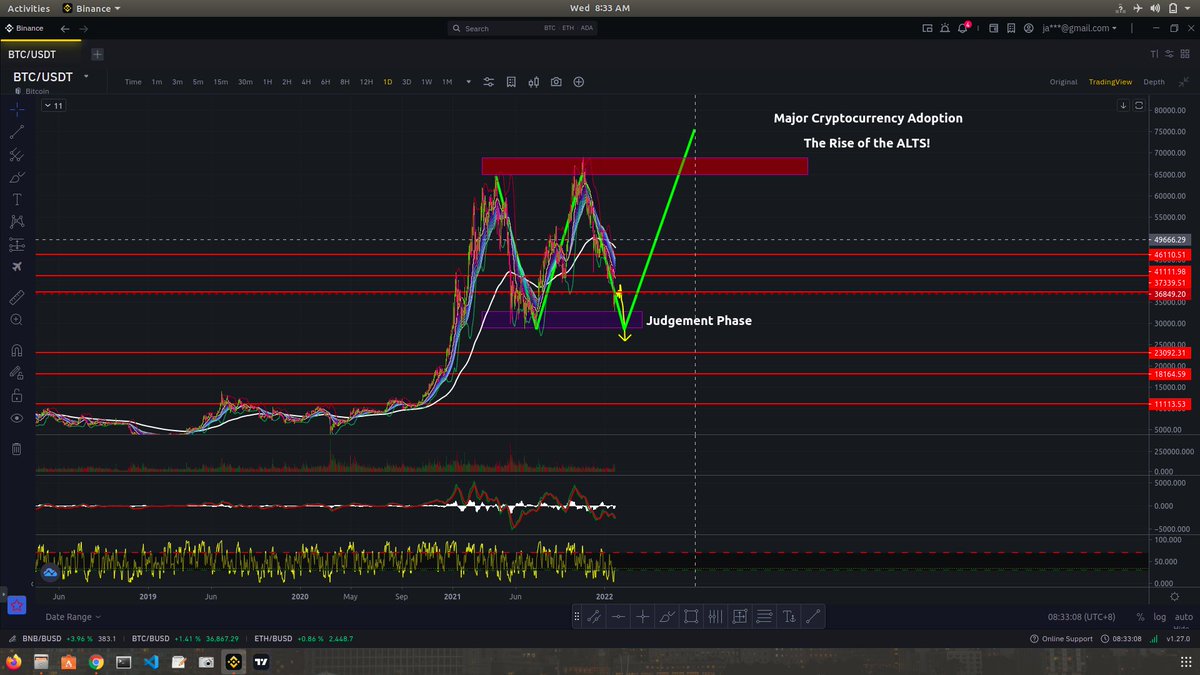Add a new tab with plus button
This screenshot has width=1200, height=675.
pyautogui.click(x=97, y=52)
